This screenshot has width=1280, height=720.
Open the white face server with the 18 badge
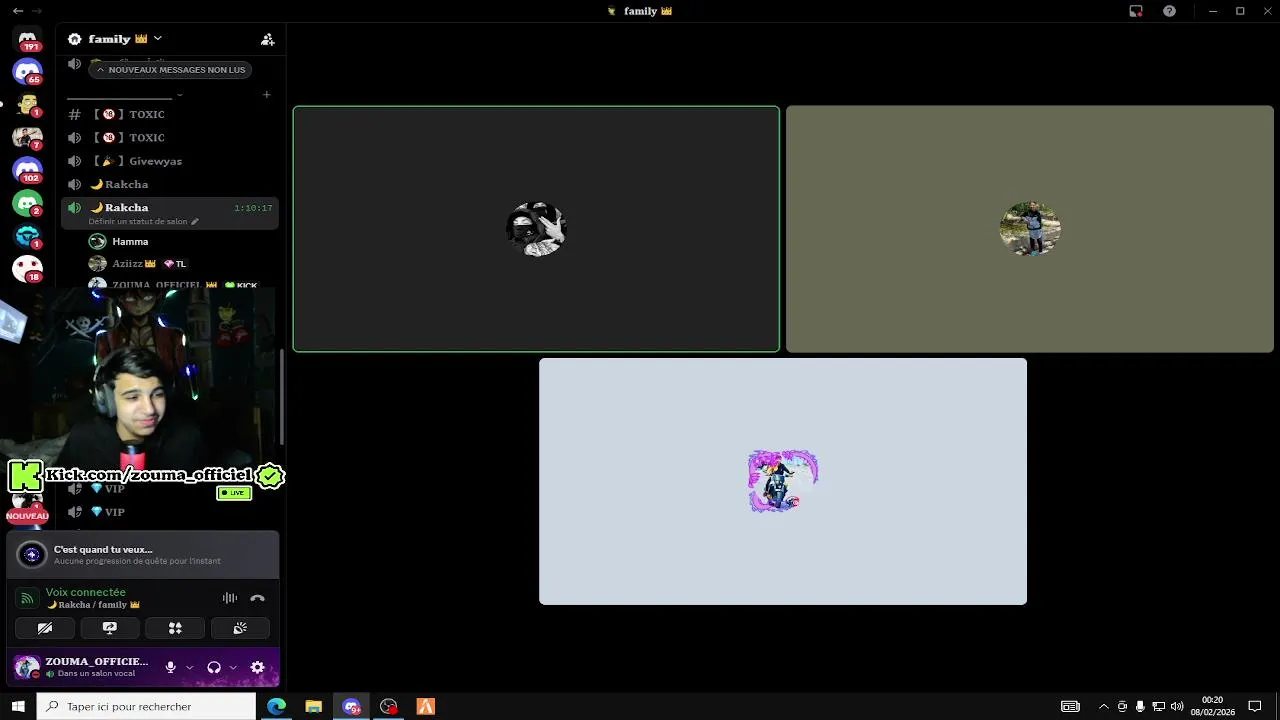(x=28, y=269)
